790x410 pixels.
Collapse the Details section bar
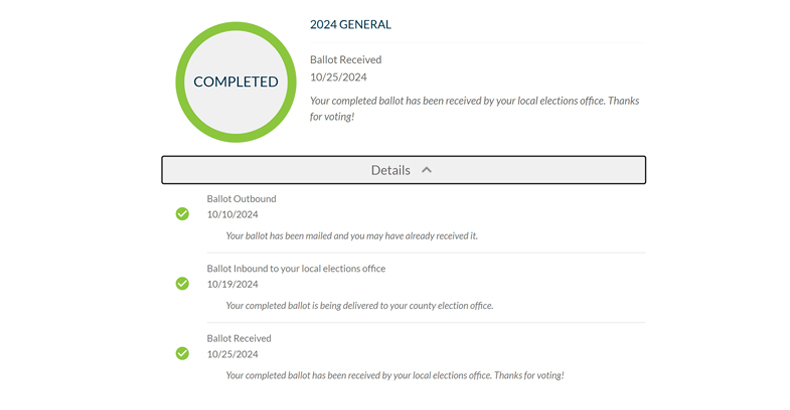coord(404,170)
